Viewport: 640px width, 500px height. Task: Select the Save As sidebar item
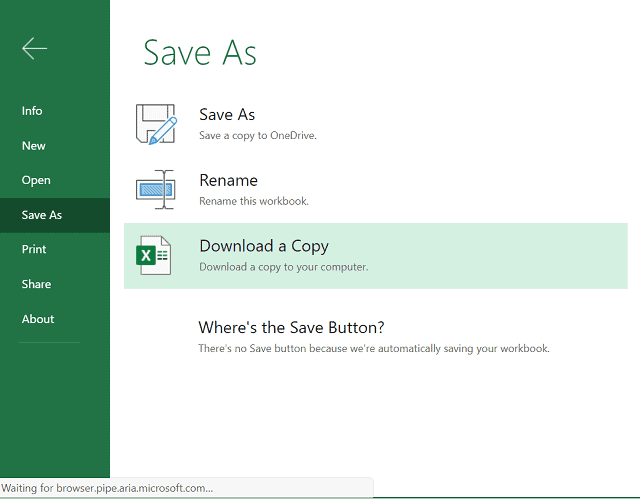click(42, 215)
